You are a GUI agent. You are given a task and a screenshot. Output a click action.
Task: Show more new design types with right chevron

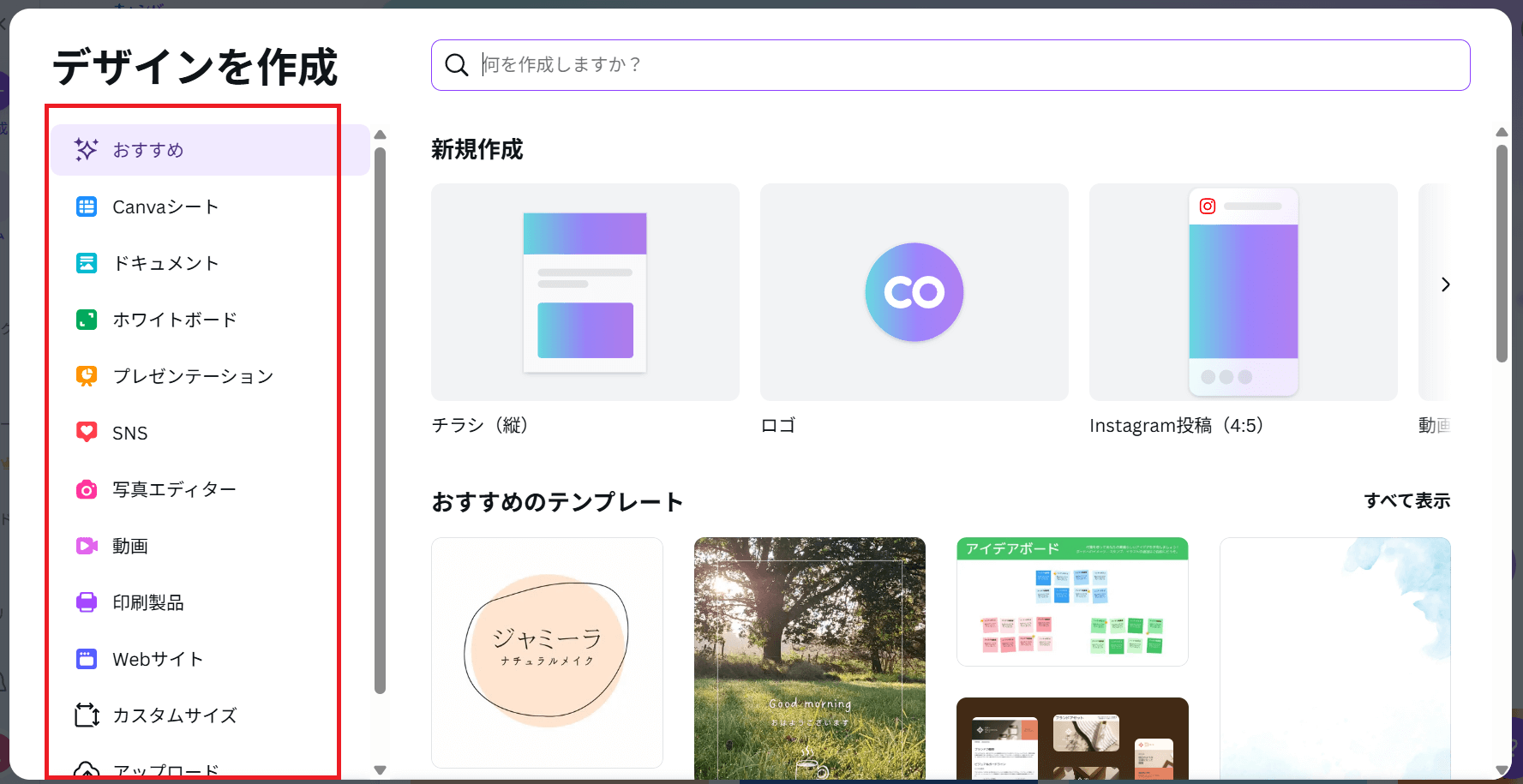(x=1446, y=284)
